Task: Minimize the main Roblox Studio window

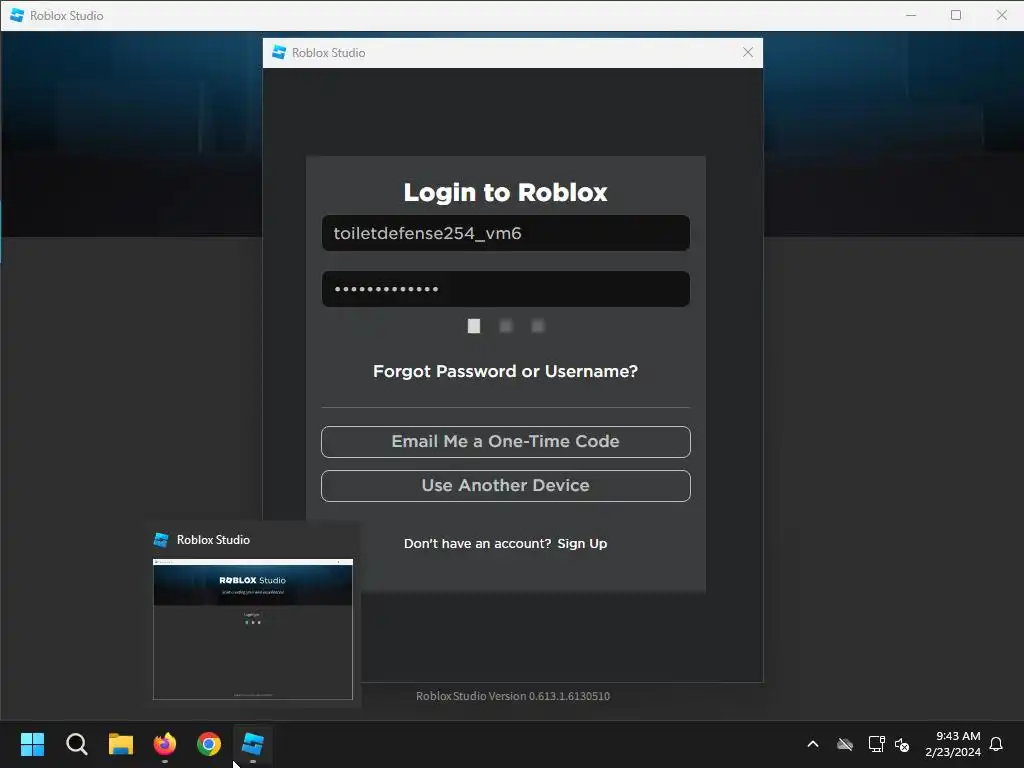Action: pyautogui.click(x=911, y=15)
